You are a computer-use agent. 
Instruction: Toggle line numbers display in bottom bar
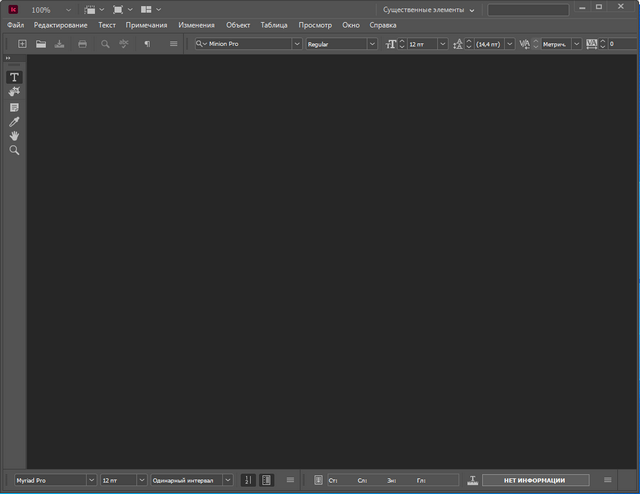pos(249,480)
